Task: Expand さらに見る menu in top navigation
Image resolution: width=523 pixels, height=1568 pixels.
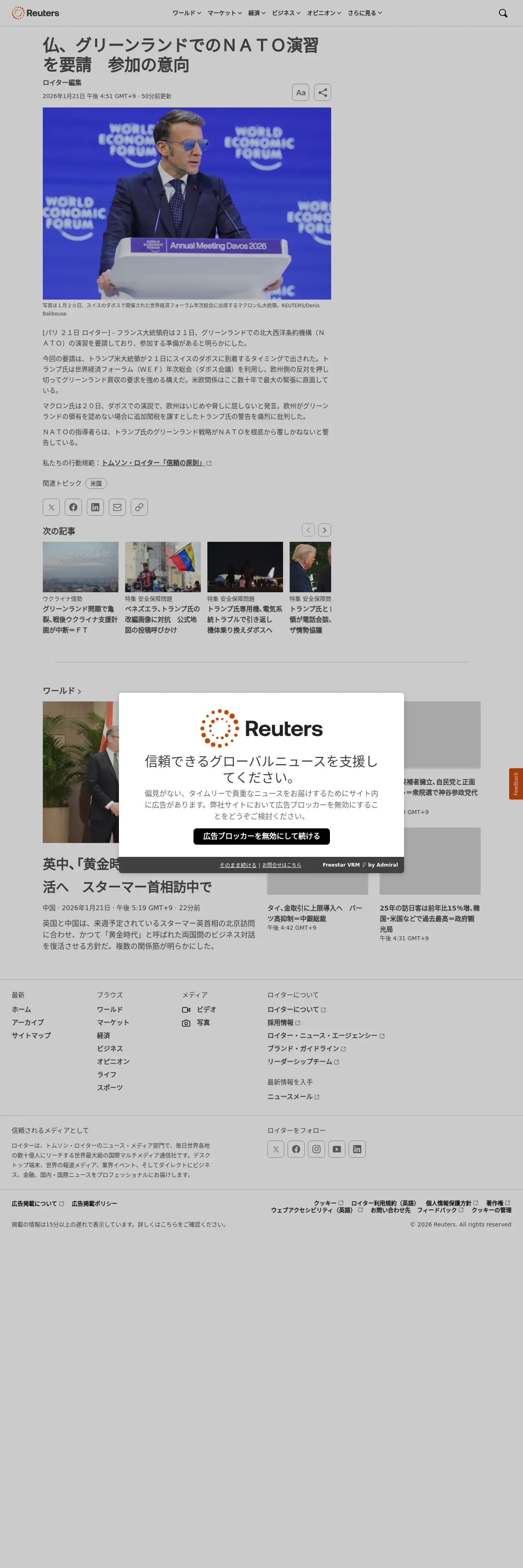Action: [365, 13]
